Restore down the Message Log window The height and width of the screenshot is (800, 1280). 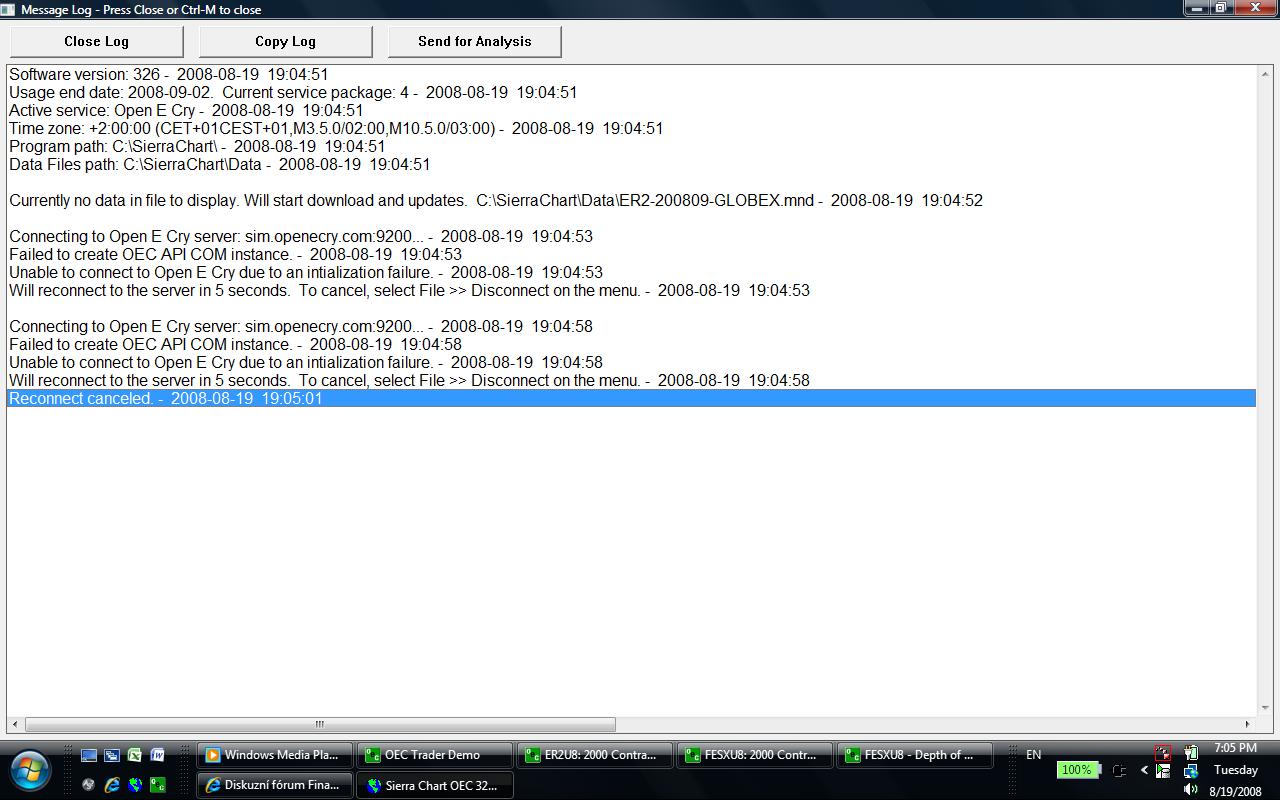pyautogui.click(x=1222, y=8)
